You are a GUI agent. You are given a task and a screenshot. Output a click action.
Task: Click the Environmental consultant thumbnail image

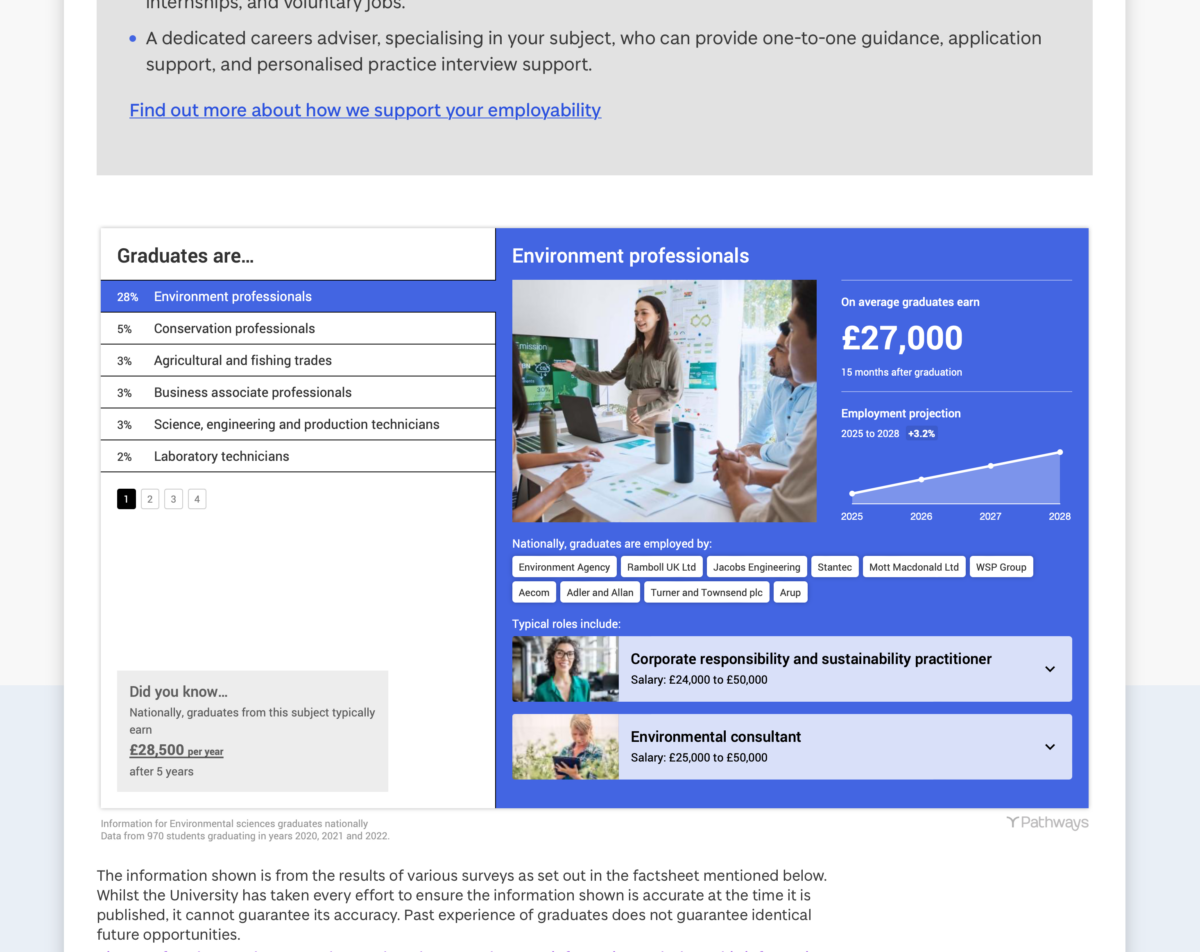click(x=565, y=747)
